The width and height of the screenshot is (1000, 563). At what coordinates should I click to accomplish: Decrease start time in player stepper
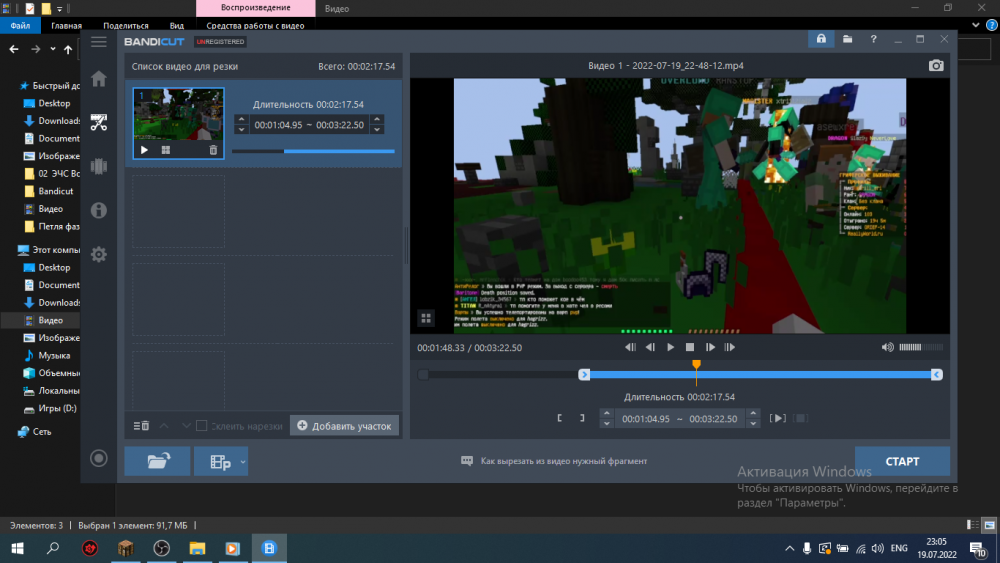click(x=607, y=423)
